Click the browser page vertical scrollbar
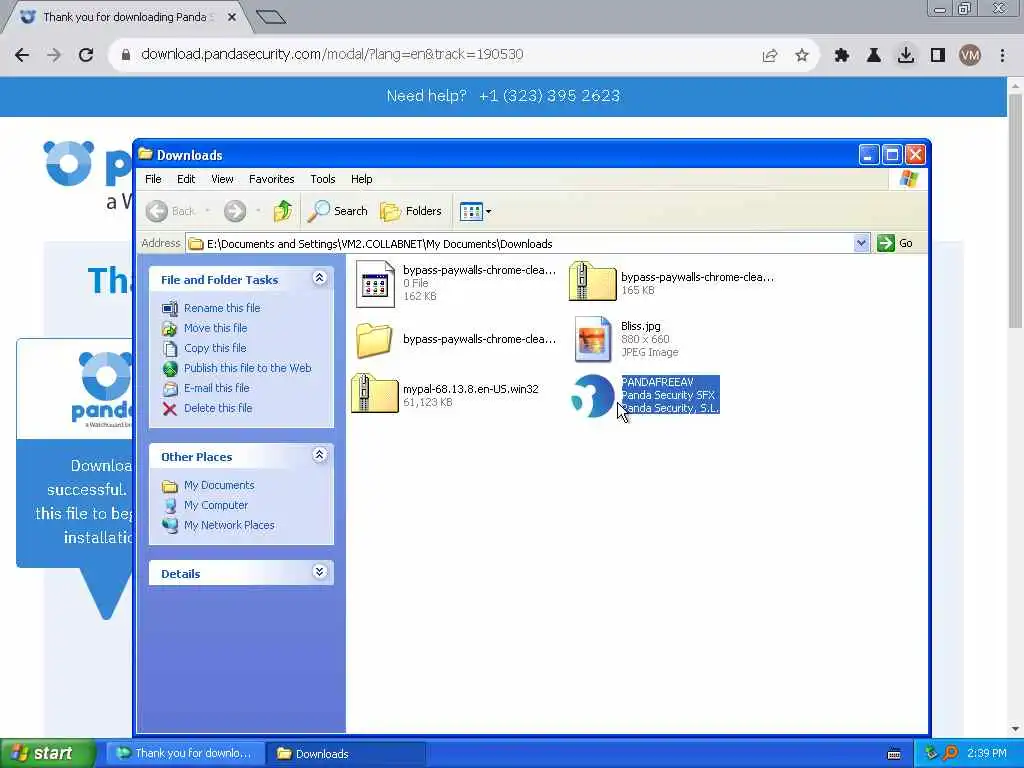 (1015, 209)
